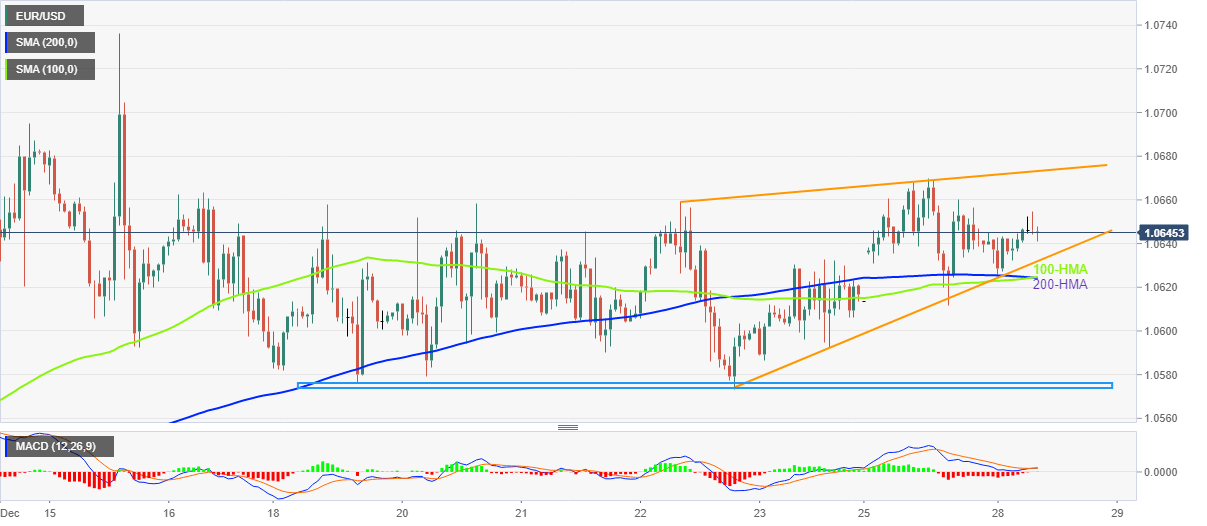The height and width of the screenshot is (526, 1207).
Task: Click the 200-HMA chart annotation
Action: click(1059, 284)
